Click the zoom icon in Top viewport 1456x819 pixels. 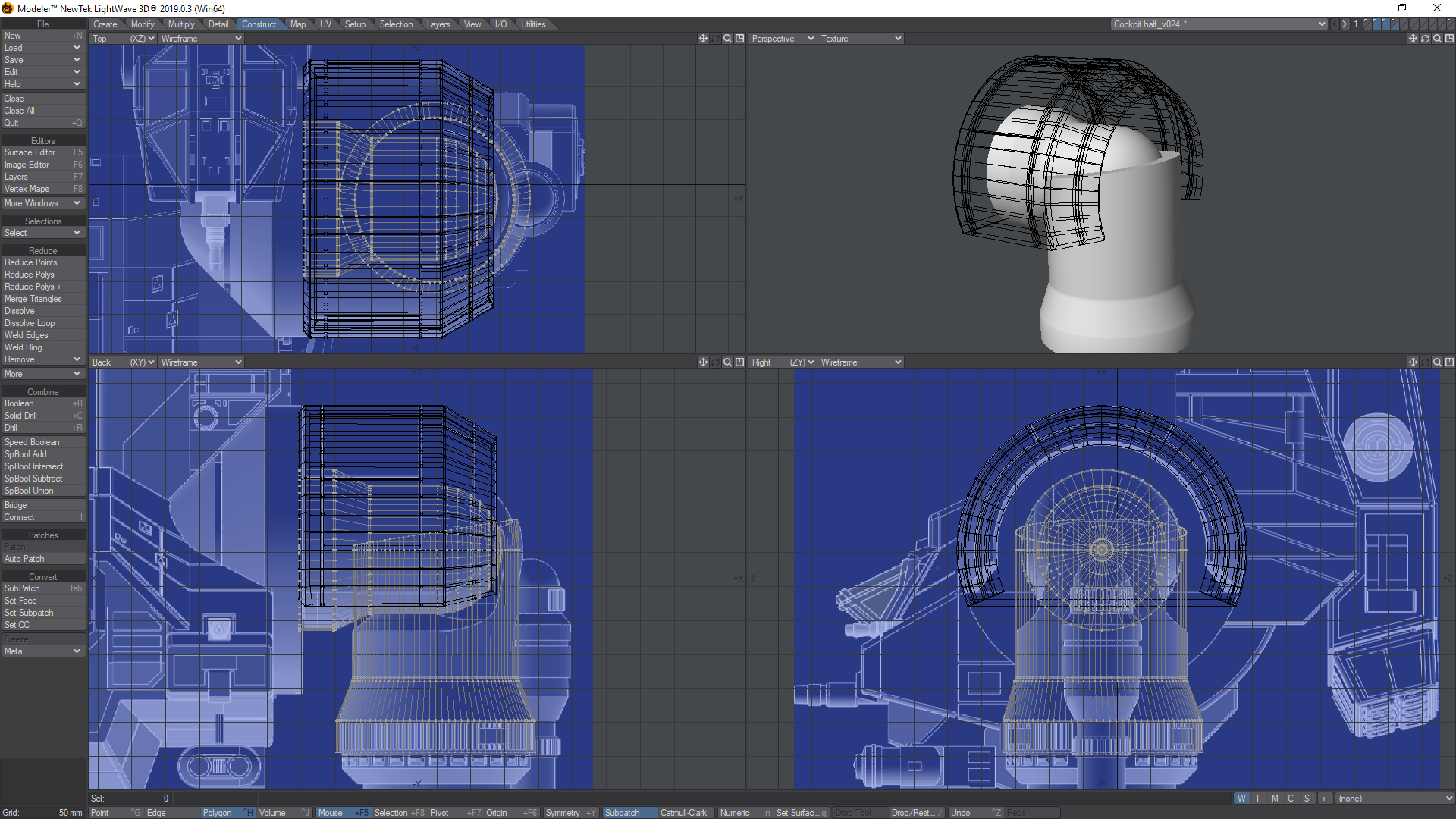(x=727, y=39)
